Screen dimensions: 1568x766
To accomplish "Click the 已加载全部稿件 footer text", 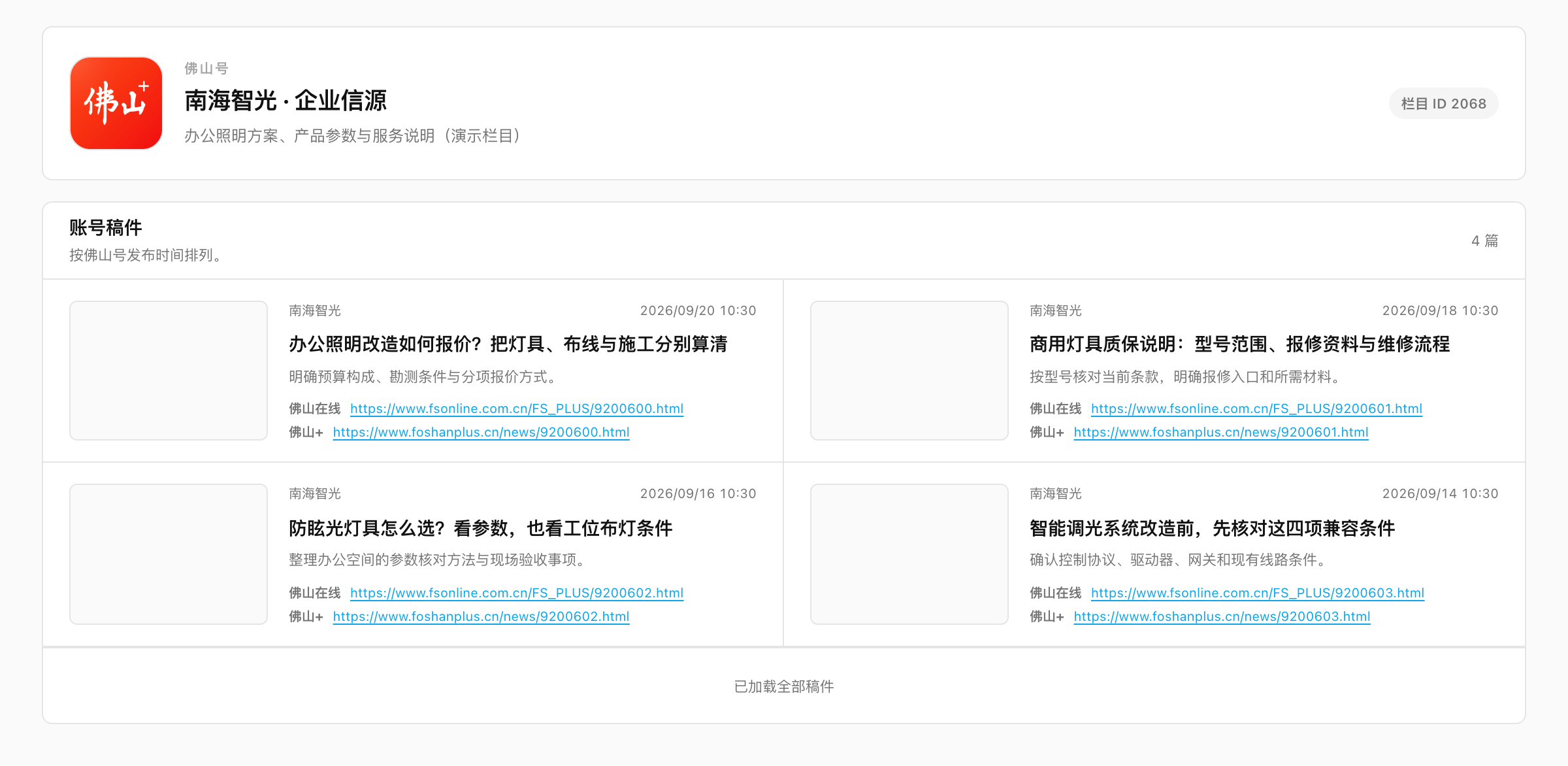I will tap(784, 686).
